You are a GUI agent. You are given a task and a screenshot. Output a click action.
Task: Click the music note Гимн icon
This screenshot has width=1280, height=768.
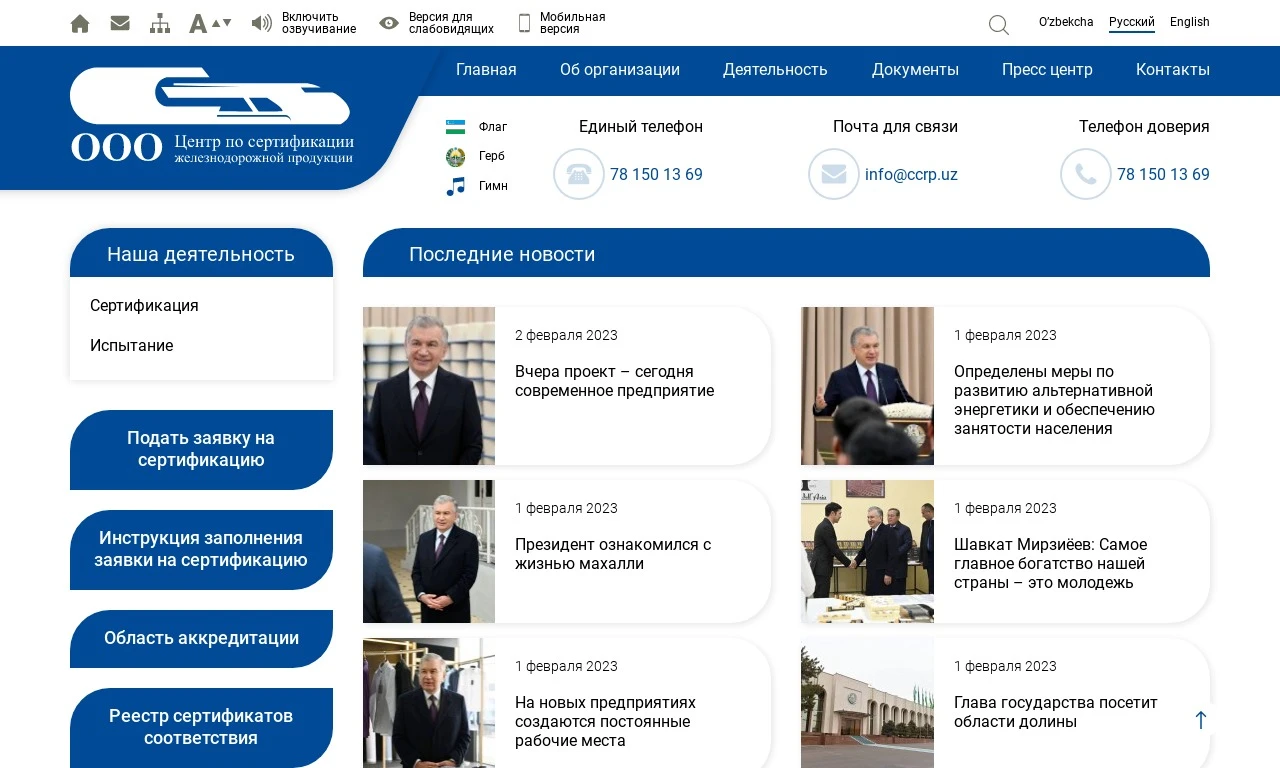click(456, 186)
